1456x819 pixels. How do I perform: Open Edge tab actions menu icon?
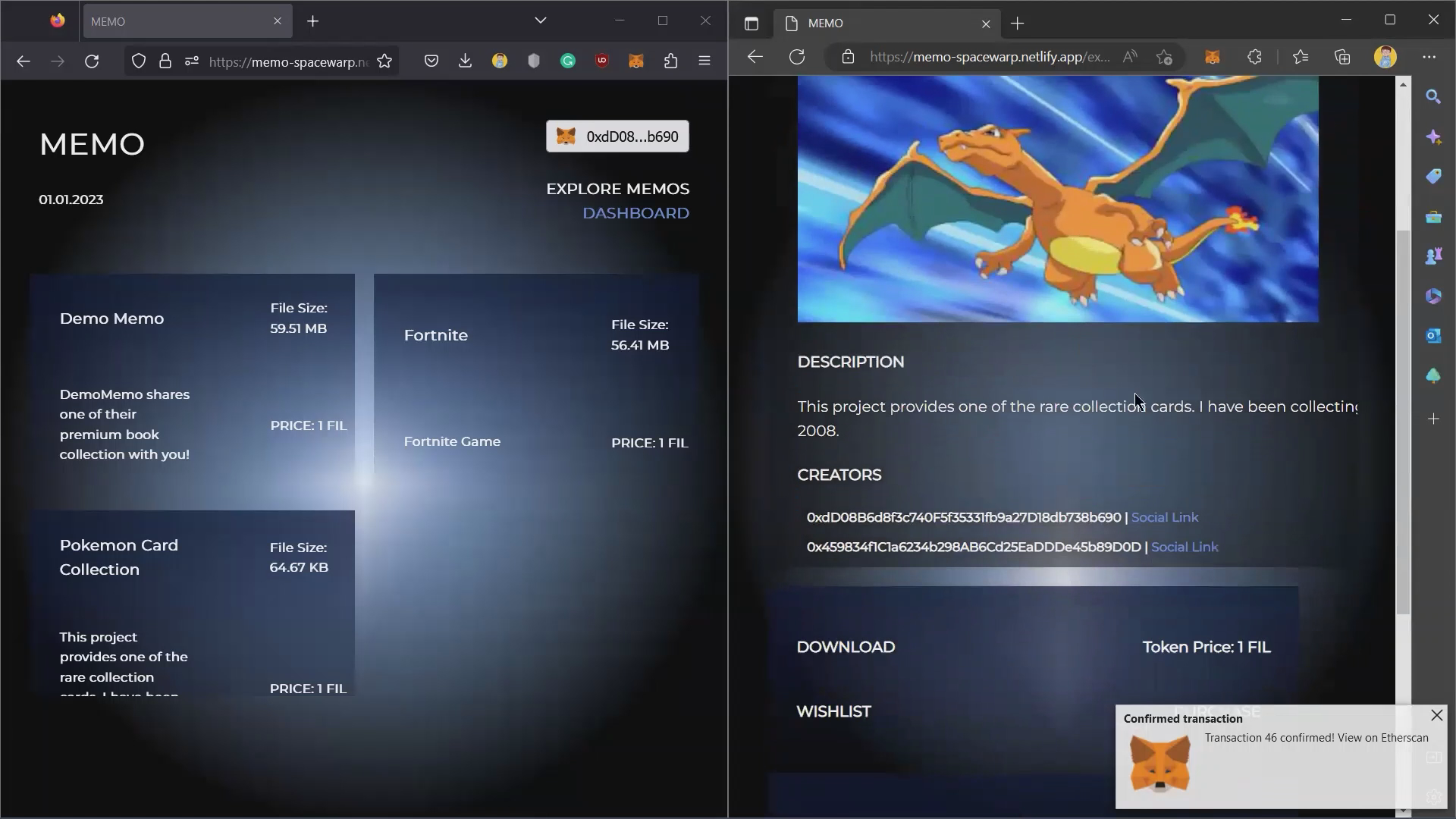coord(752,24)
